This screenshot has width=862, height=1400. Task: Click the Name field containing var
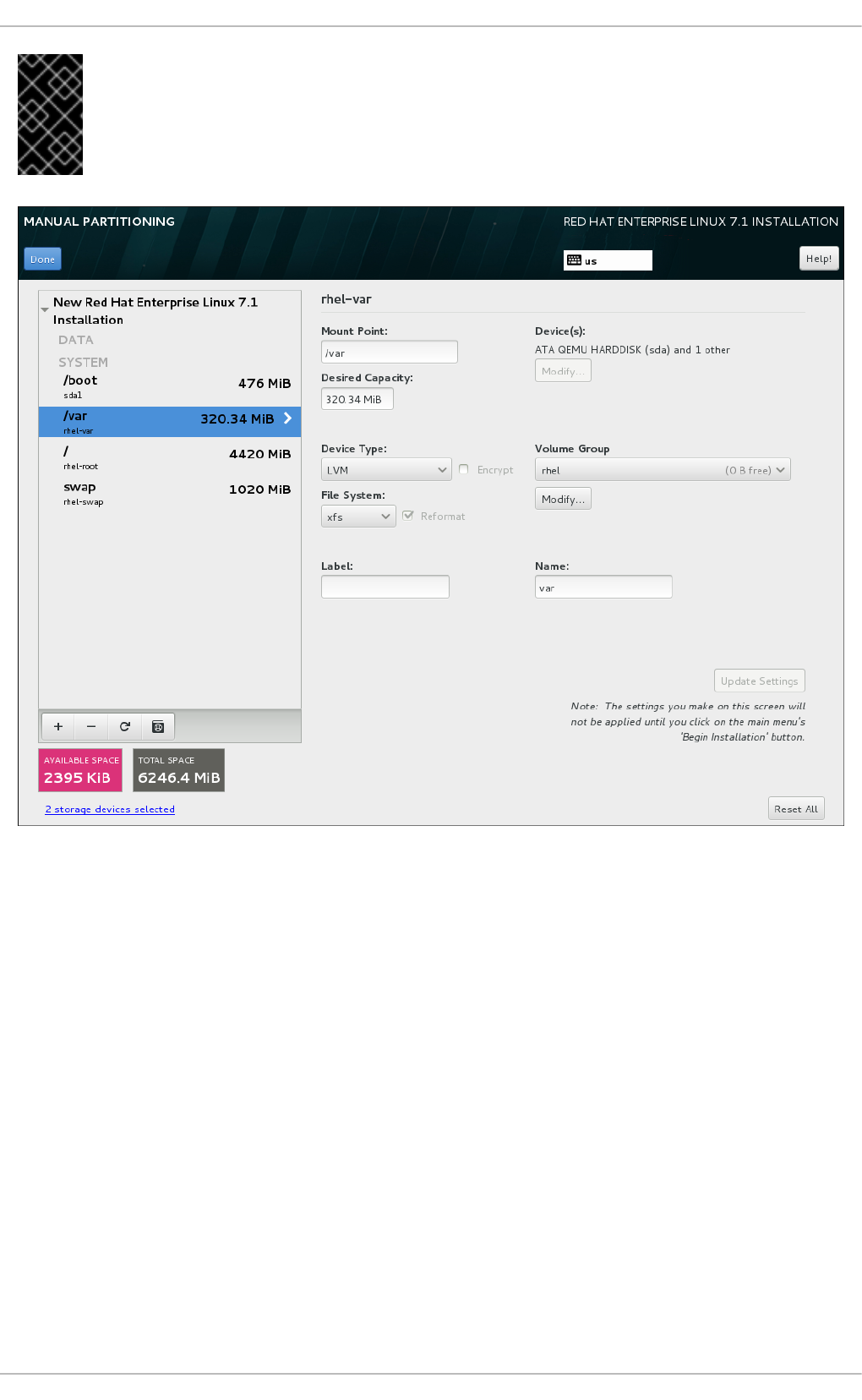603,587
